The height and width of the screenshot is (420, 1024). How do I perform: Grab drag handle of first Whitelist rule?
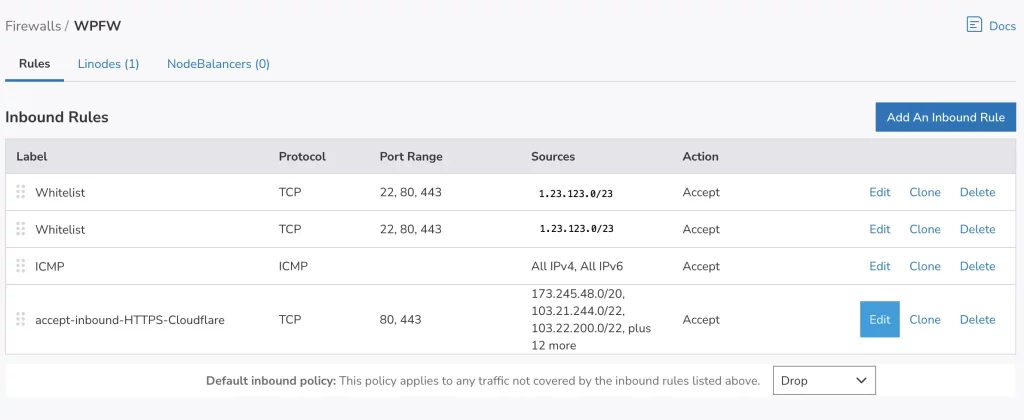[20, 192]
